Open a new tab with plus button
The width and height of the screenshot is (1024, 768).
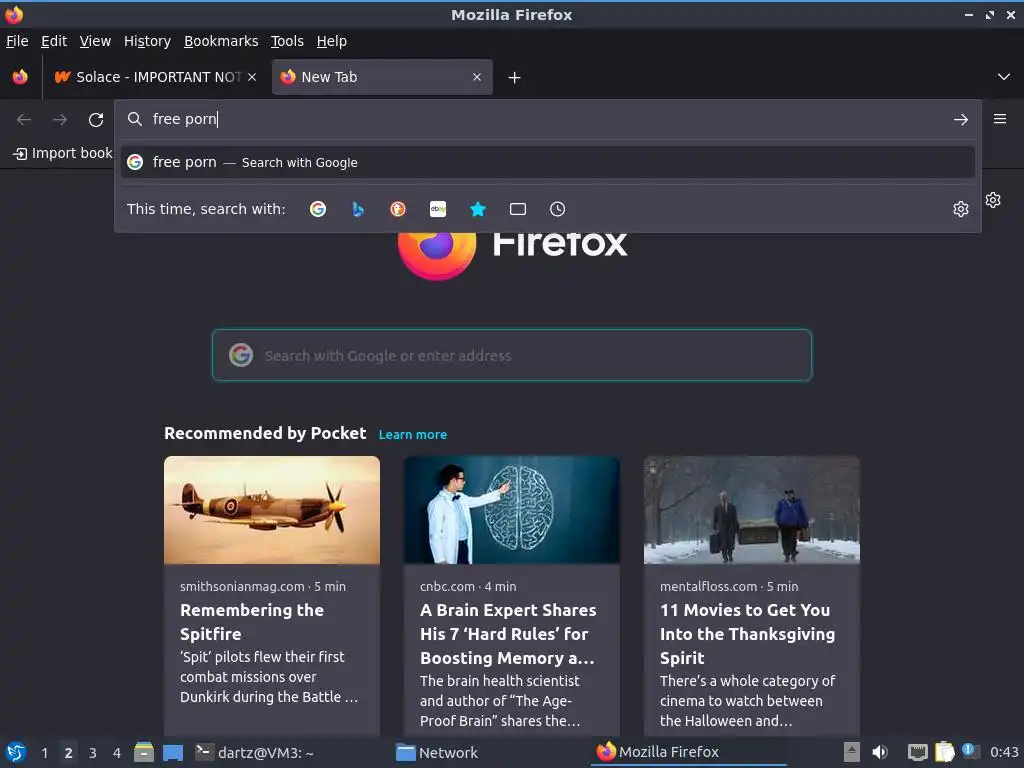tap(515, 78)
